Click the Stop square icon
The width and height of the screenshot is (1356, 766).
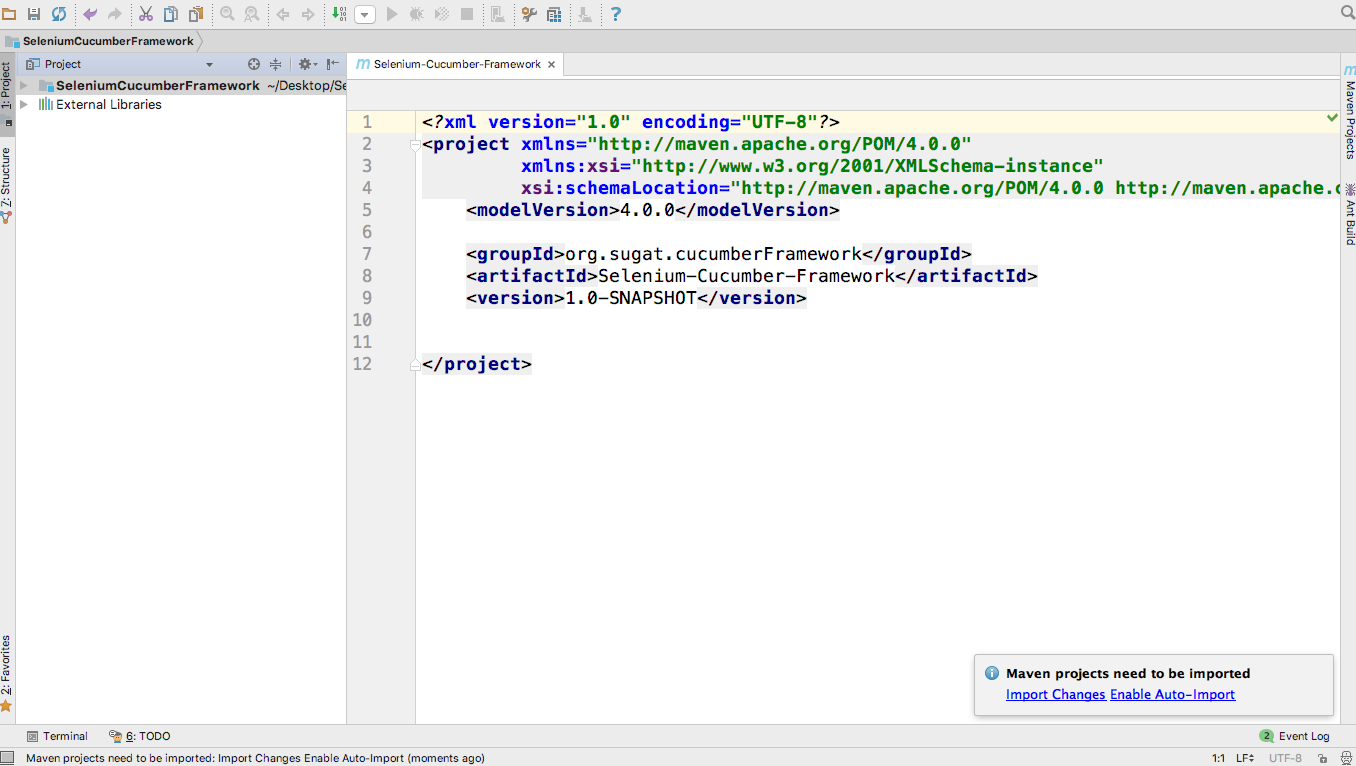coord(467,14)
